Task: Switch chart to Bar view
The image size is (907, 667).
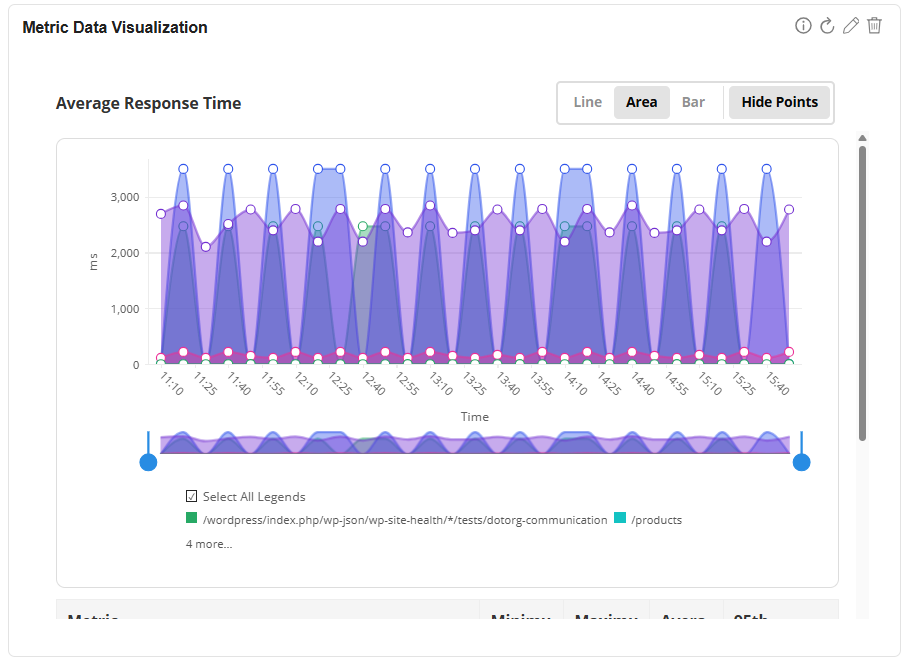Action: click(x=693, y=102)
